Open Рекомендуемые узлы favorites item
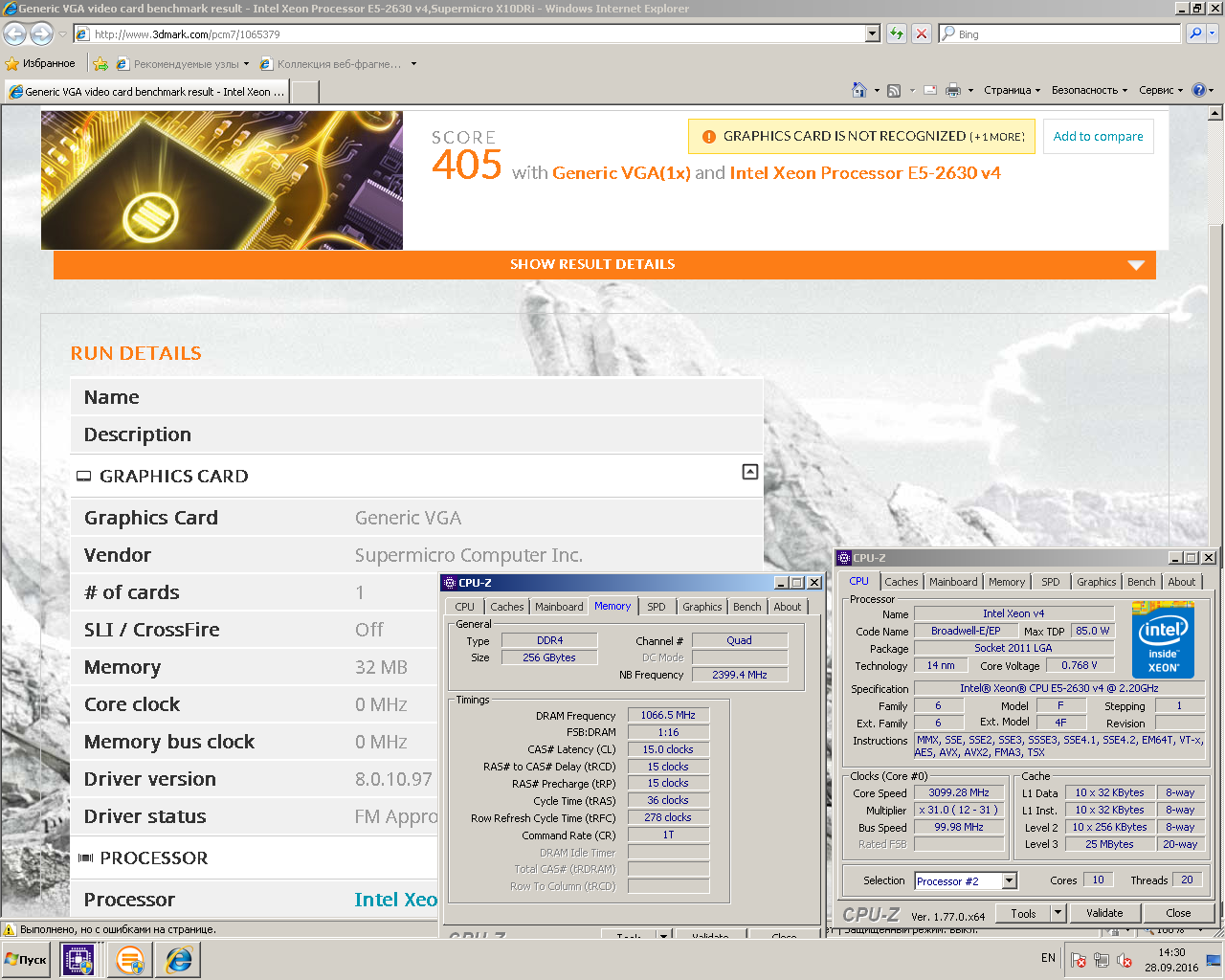Viewport: 1225px width, 980px height. coord(181,64)
